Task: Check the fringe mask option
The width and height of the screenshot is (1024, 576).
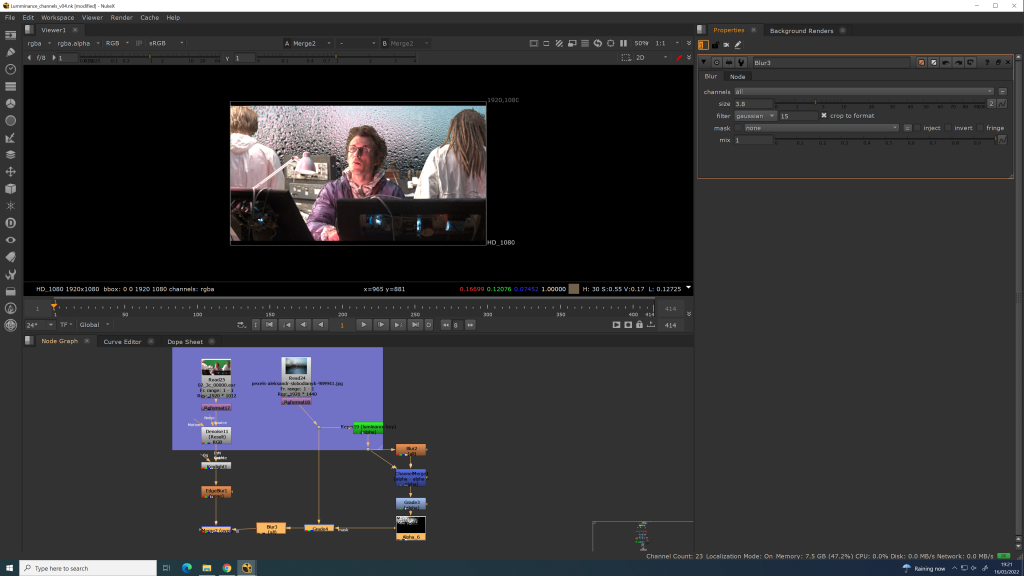Action: tap(980, 128)
